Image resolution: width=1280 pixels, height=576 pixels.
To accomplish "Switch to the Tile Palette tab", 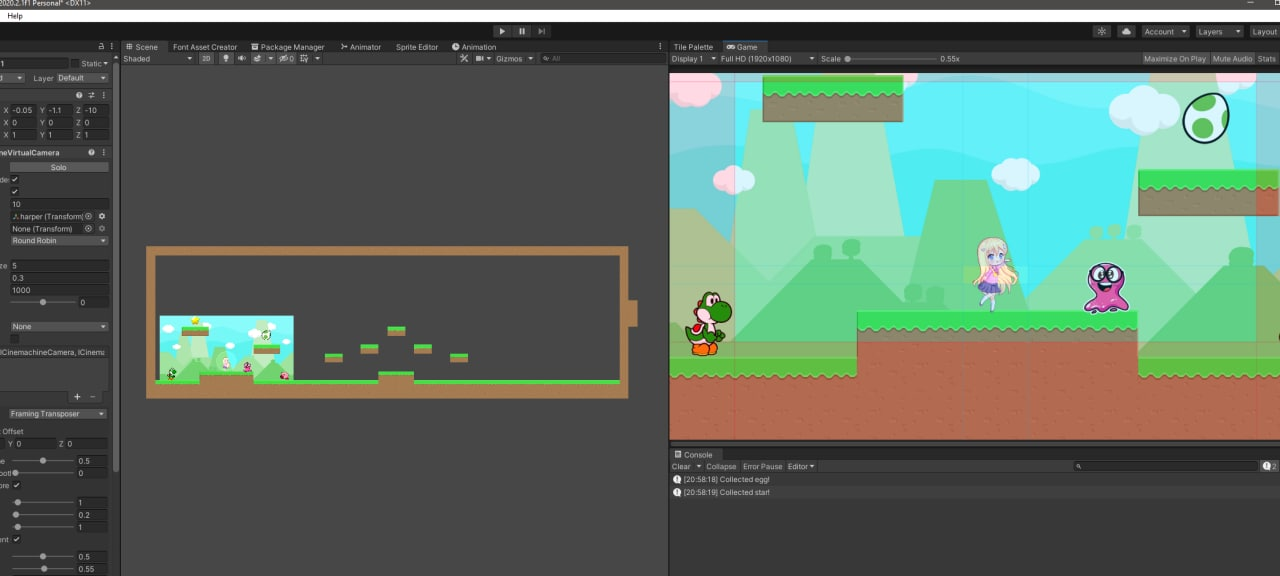I will [693, 47].
